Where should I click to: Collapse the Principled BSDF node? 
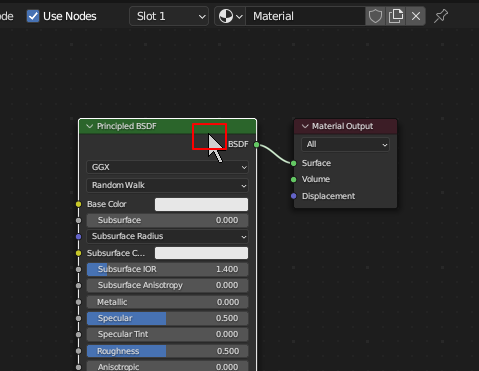[x=89, y=126]
